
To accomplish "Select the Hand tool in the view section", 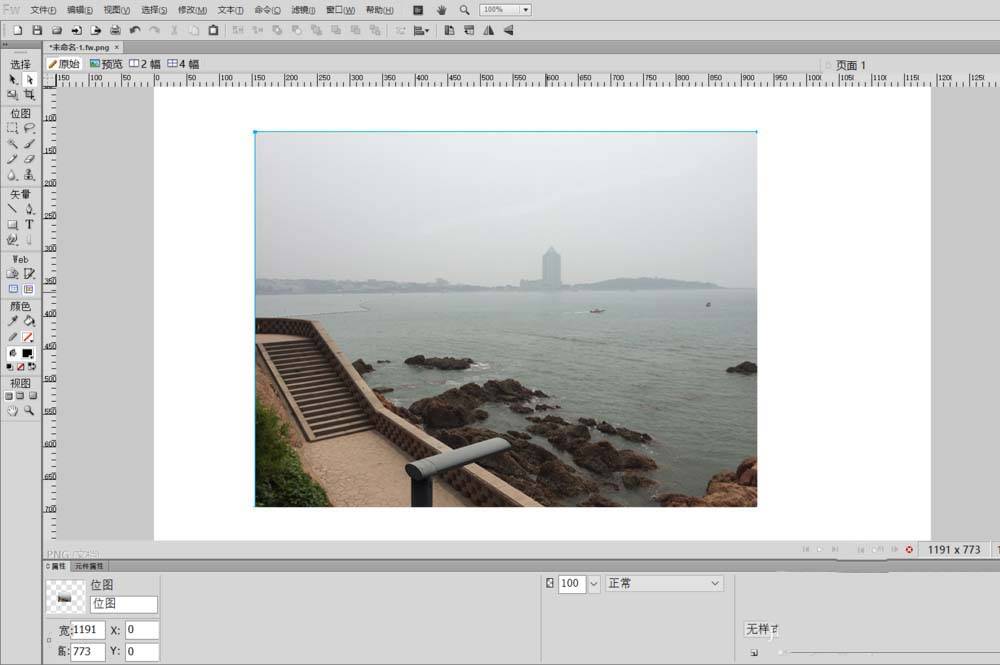I will point(13,411).
